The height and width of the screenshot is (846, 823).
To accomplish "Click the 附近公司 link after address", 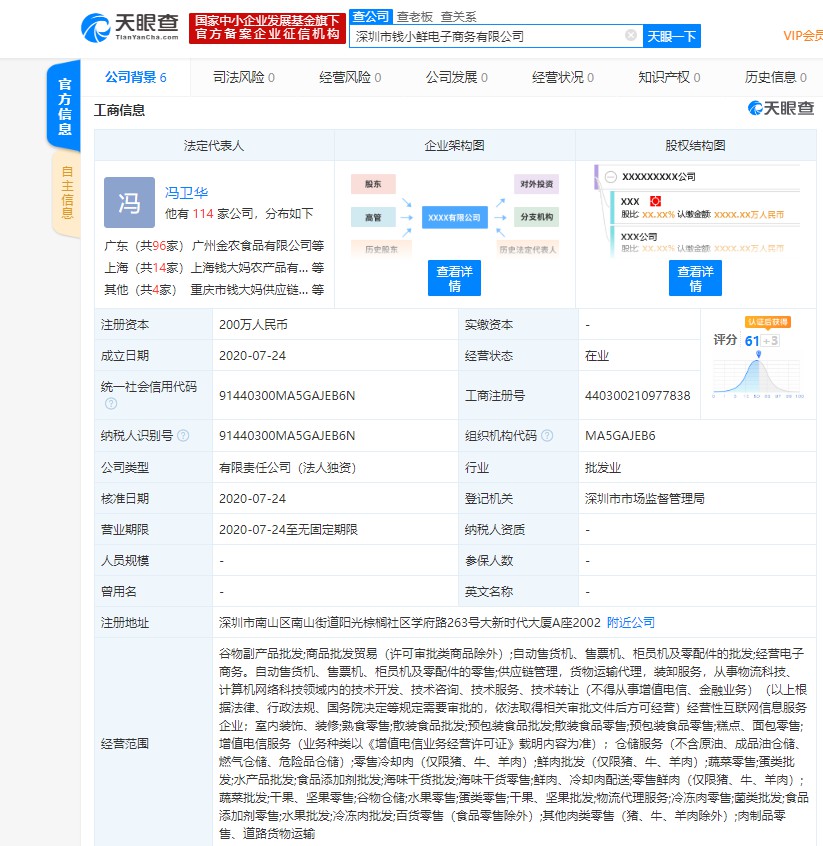I will [x=631, y=622].
